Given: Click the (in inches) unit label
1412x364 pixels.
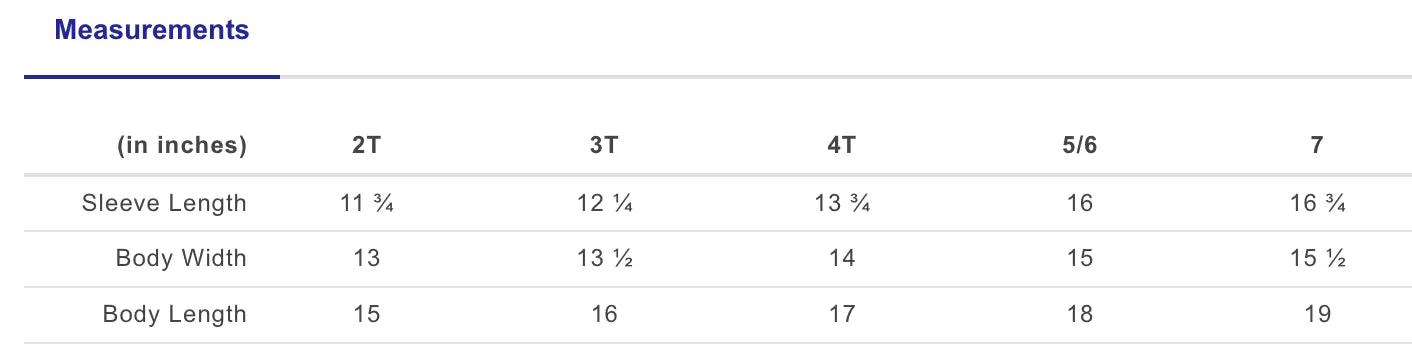Looking at the screenshot, I should tap(182, 145).
